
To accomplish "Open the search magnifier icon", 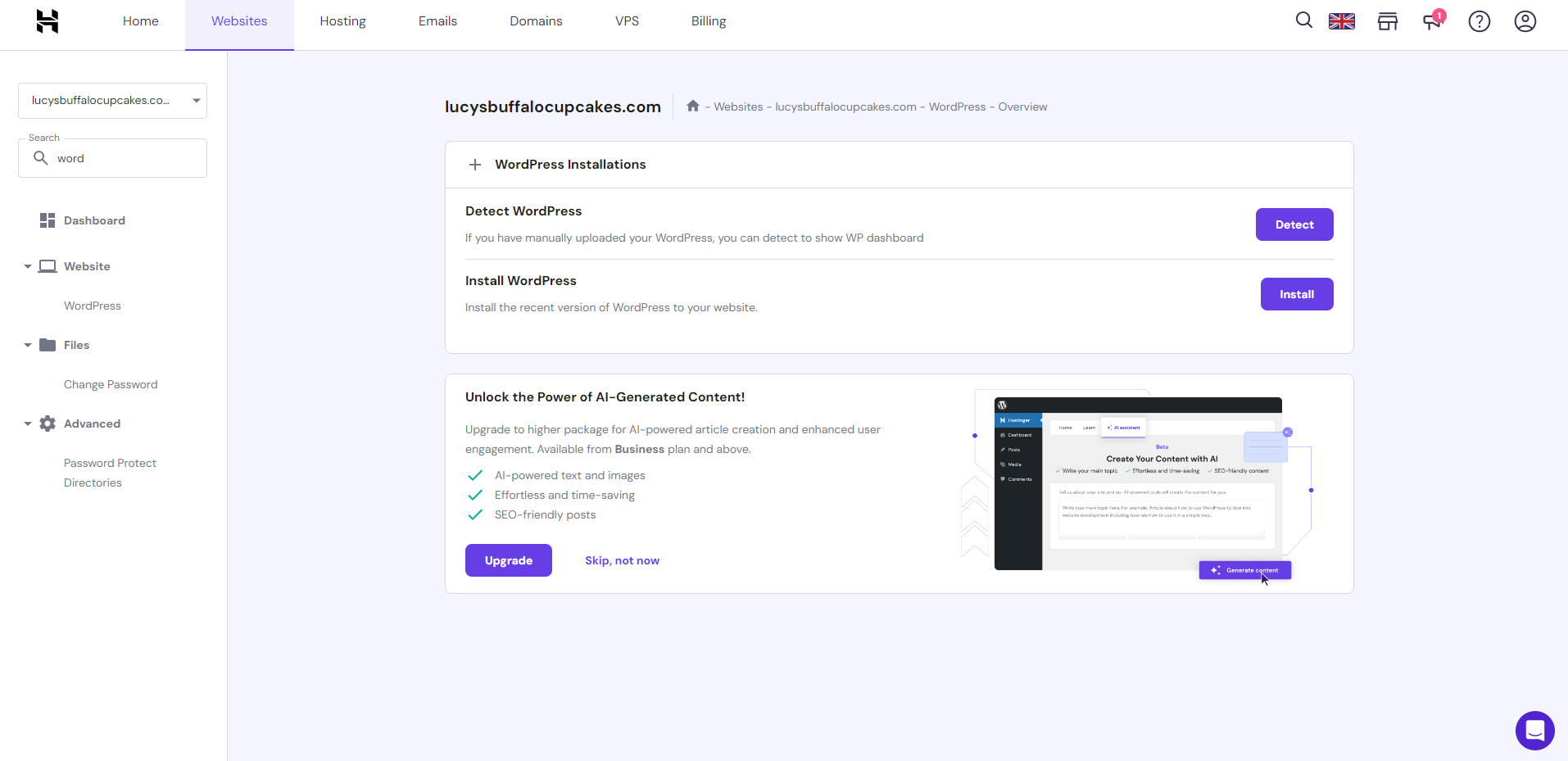I will point(1304,20).
